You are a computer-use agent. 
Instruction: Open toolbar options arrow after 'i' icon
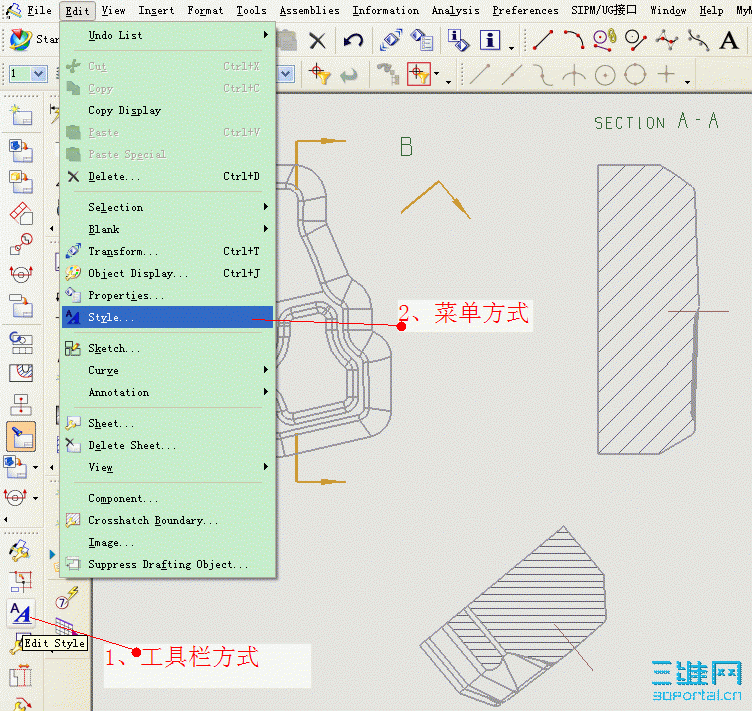511,48
